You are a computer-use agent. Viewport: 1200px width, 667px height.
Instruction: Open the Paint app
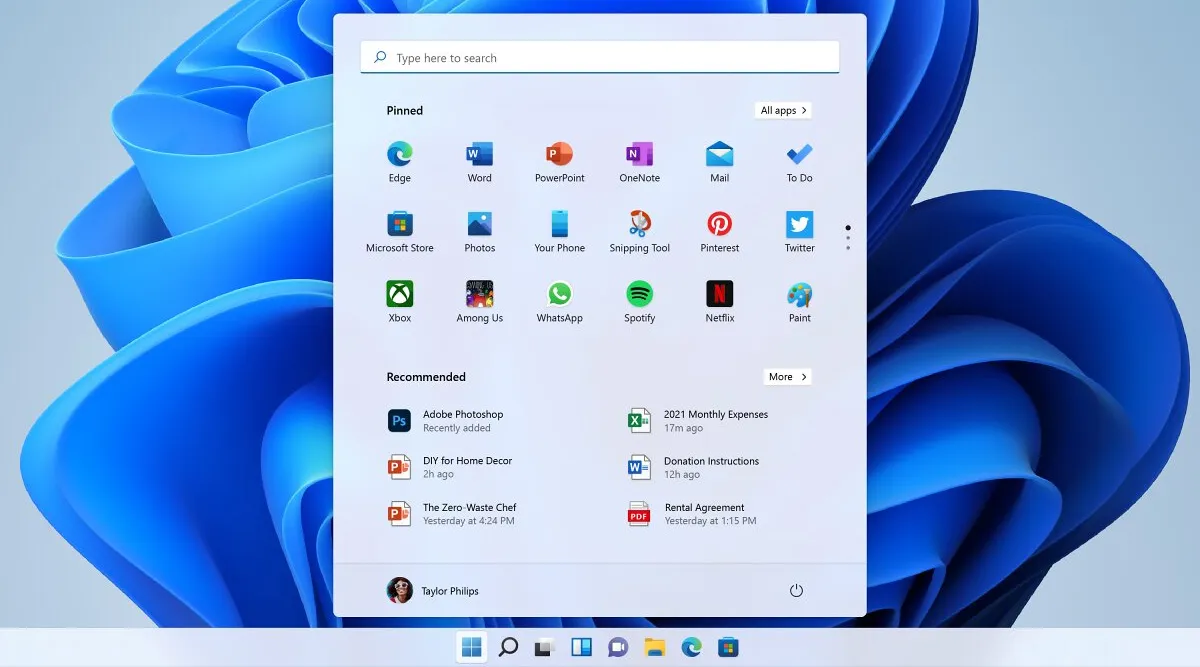tap(800, 302)
